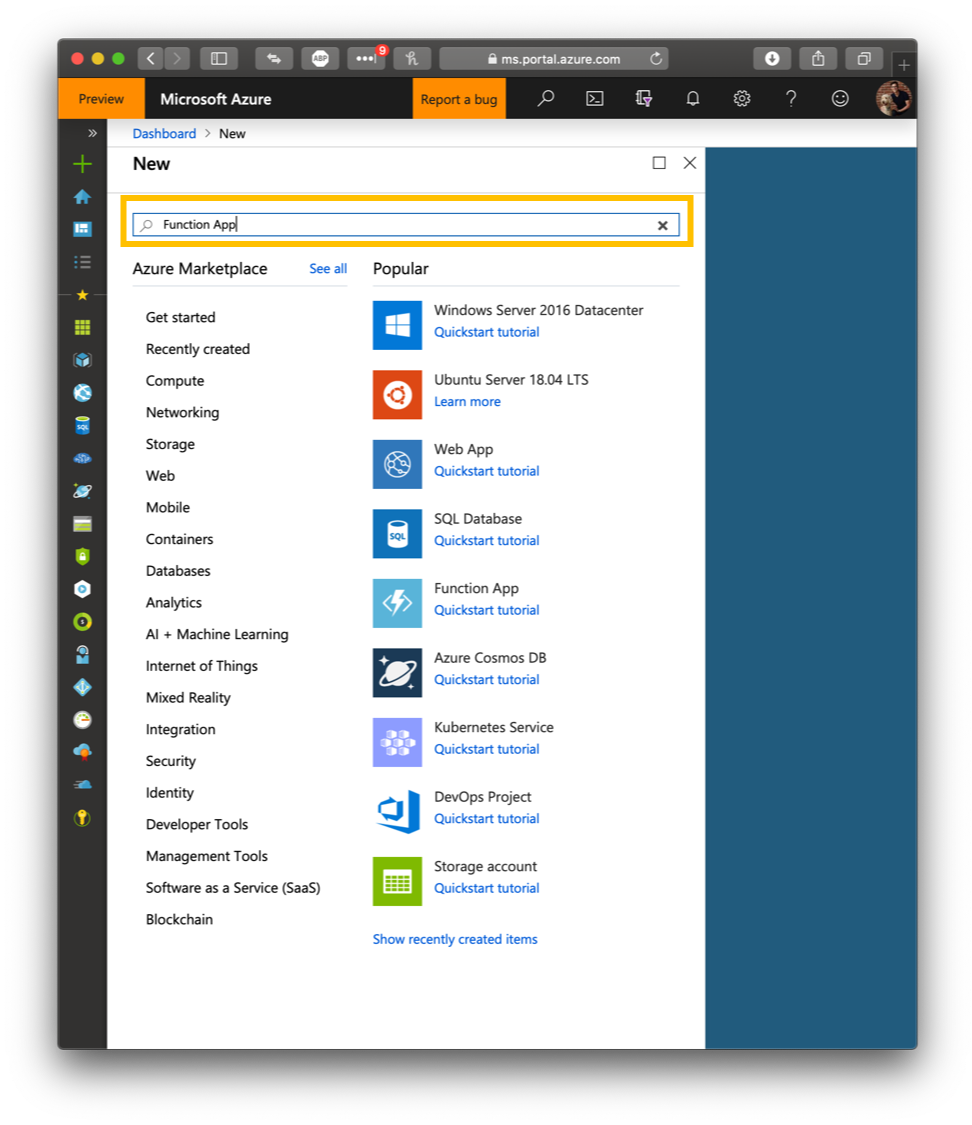The width and height of the screenshot is (972, 1125).
Task: Click the Storage account tile icon
Action: (397, 882)
